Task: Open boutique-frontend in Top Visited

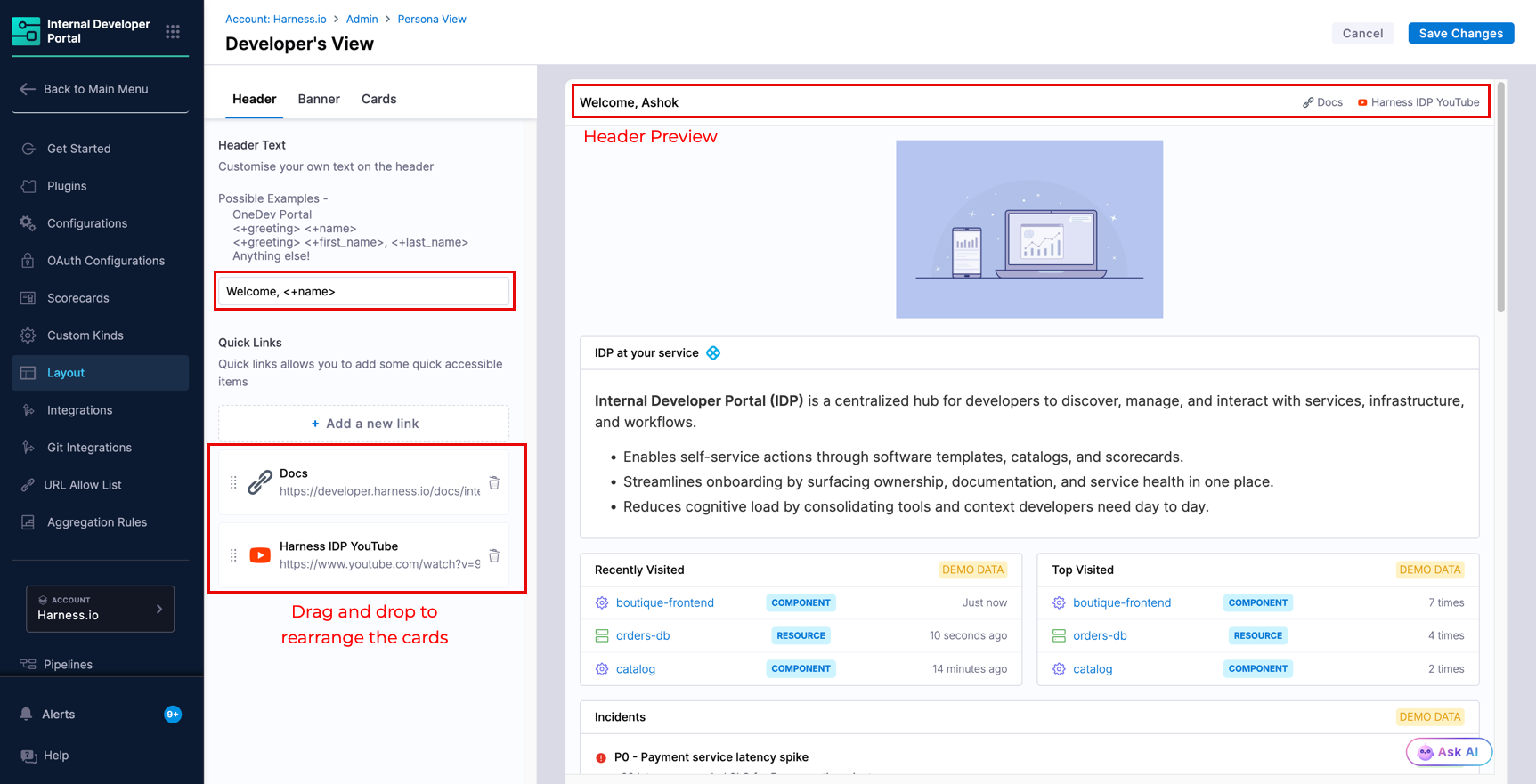Action: (1122, 602)
